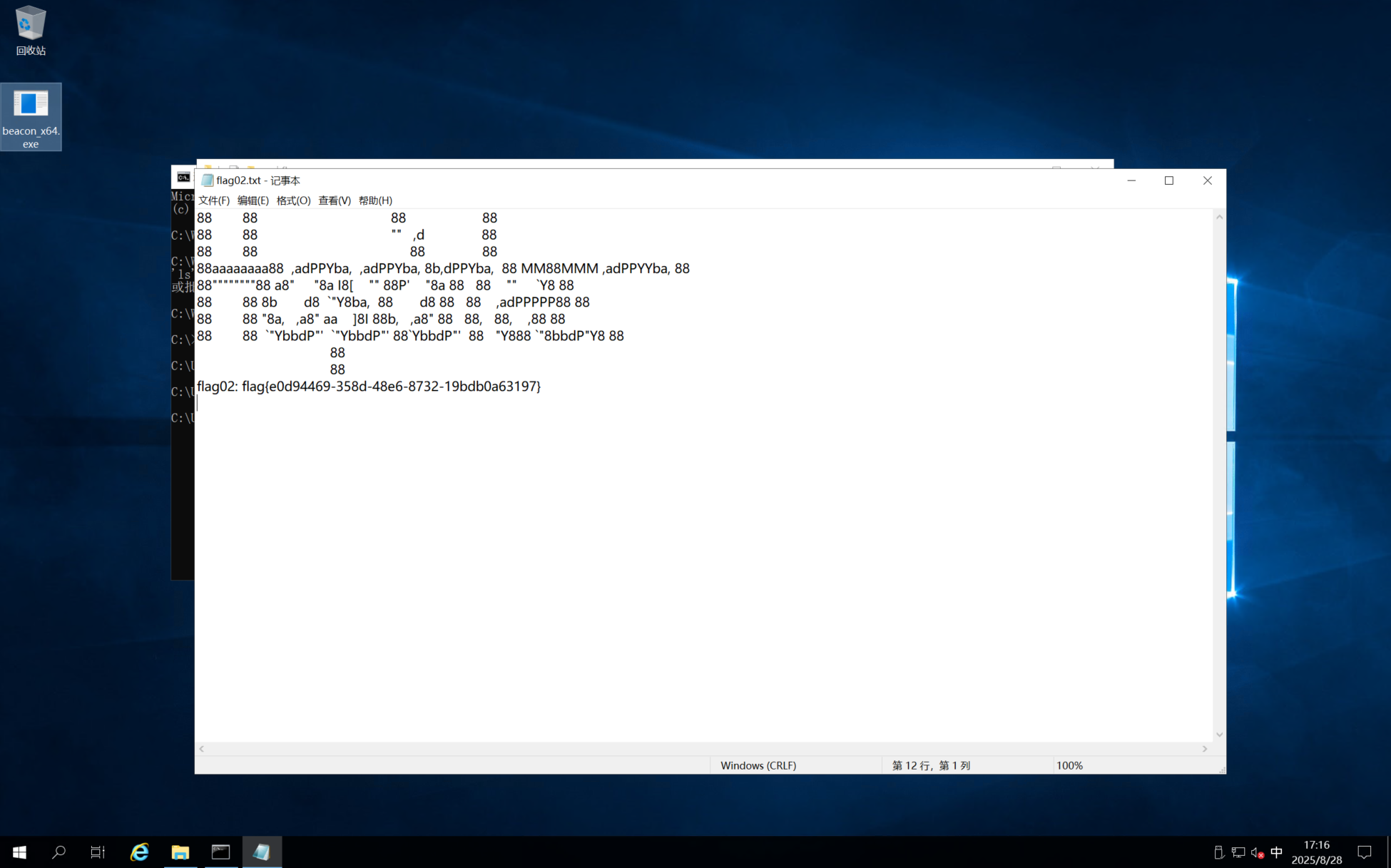
Task: Click the horizontal scrollbar right arrow
Action: point(1205,749)
